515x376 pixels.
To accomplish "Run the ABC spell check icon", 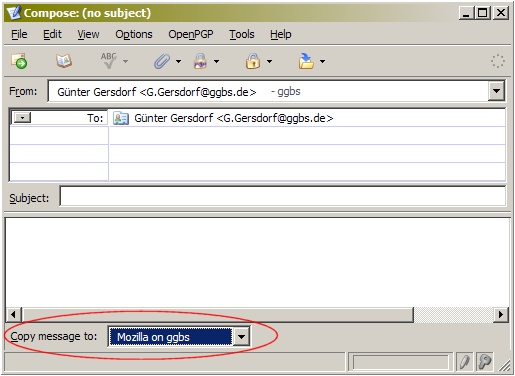I will click(109, 61).
